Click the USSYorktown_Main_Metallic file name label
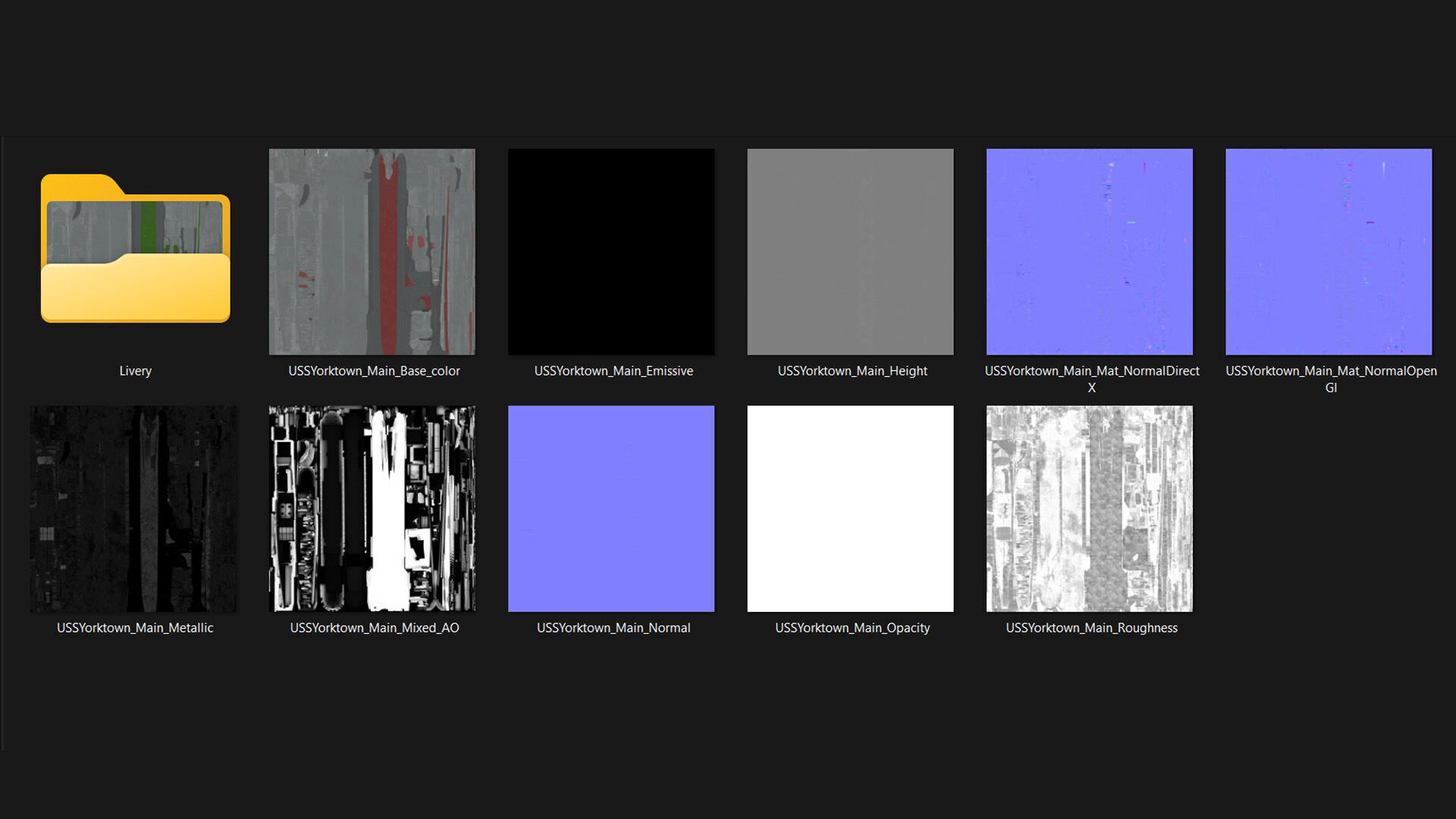The image size is (1456, 819). (x=135, y=628)
